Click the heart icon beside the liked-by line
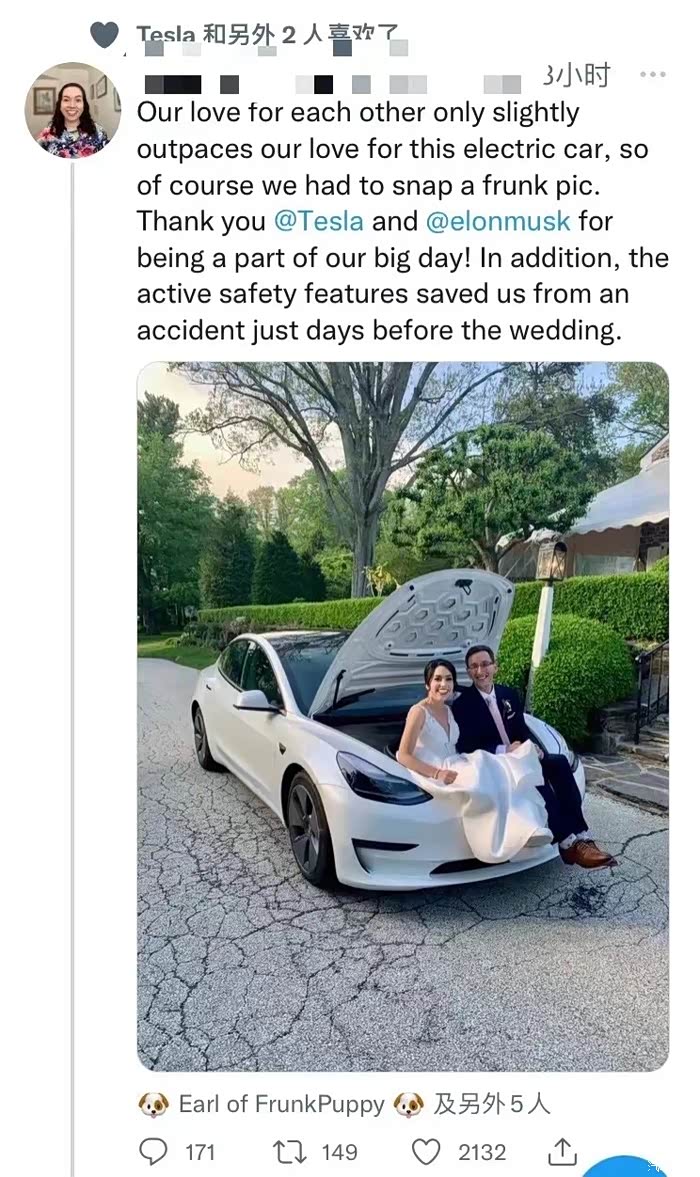 104,35
